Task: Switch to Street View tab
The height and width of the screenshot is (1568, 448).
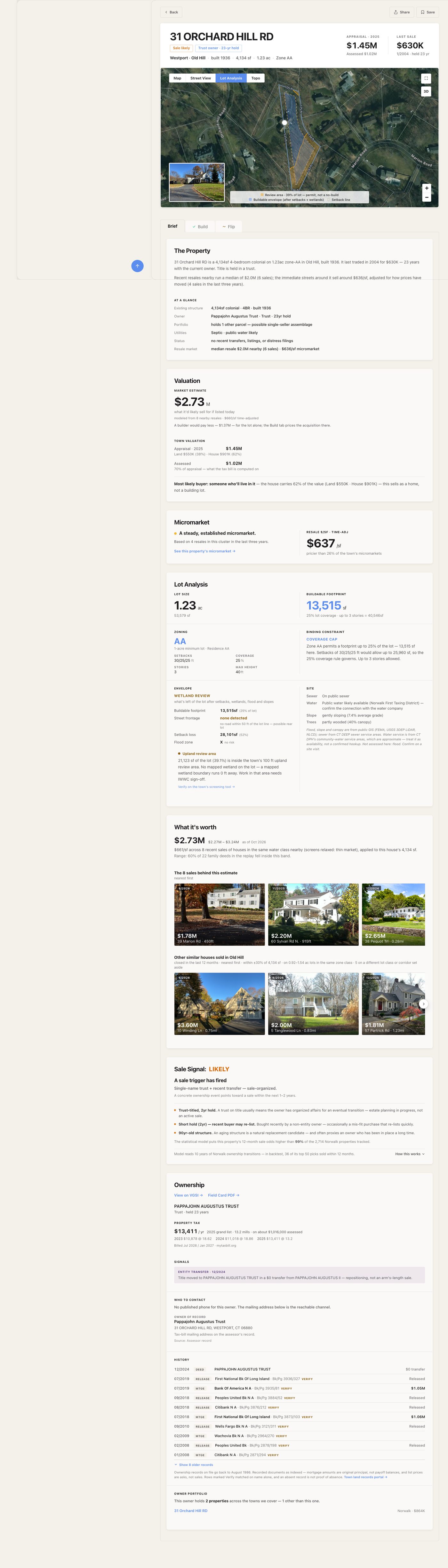Action: (201, 78)
